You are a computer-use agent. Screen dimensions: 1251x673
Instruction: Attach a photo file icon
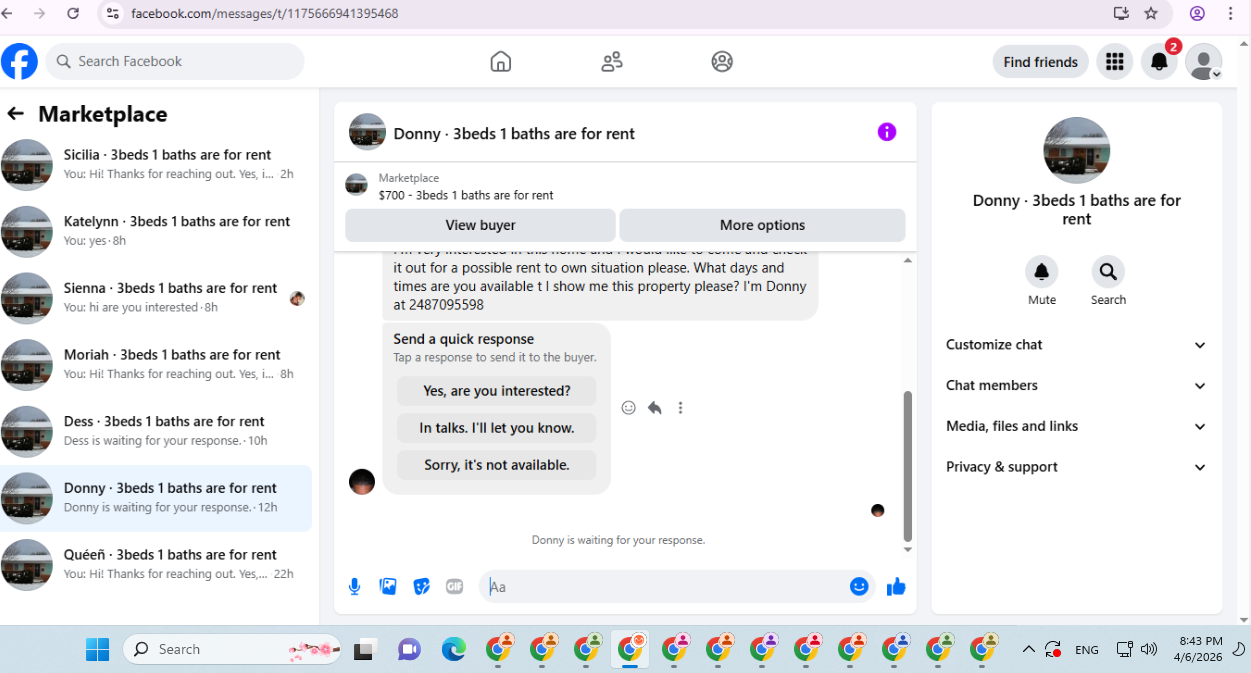pos(388,587)
